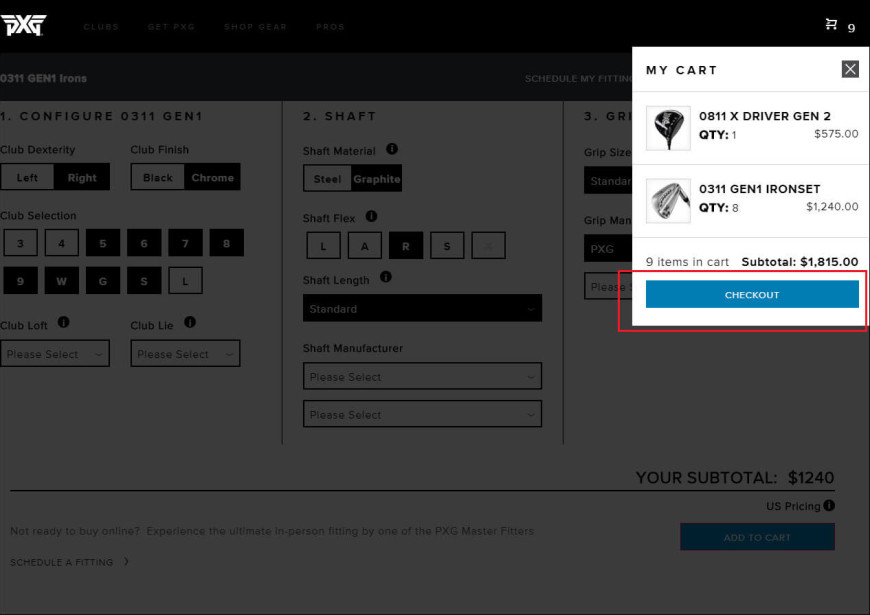This screenshot has height=615, width=870.
Task: Show Club Loft info tooltip
Action: [64, 322]
